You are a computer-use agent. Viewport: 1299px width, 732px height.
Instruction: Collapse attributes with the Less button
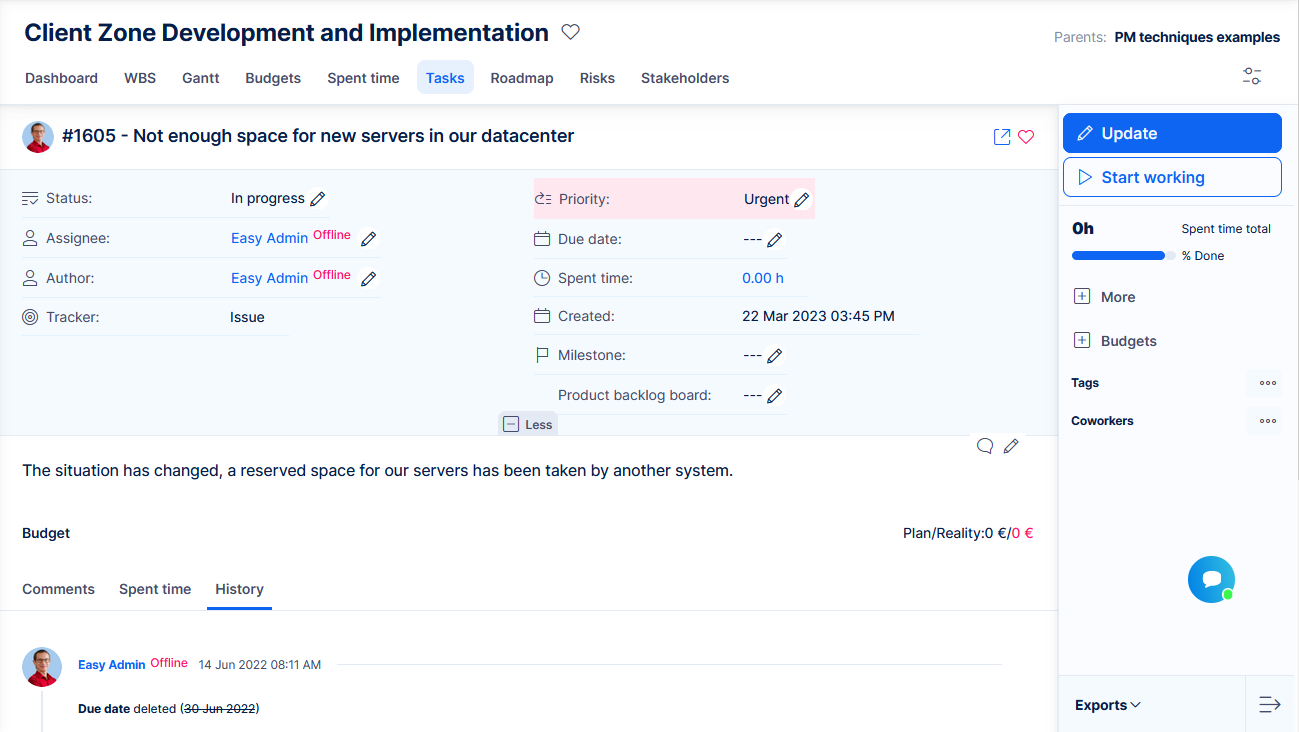(528, 424)
